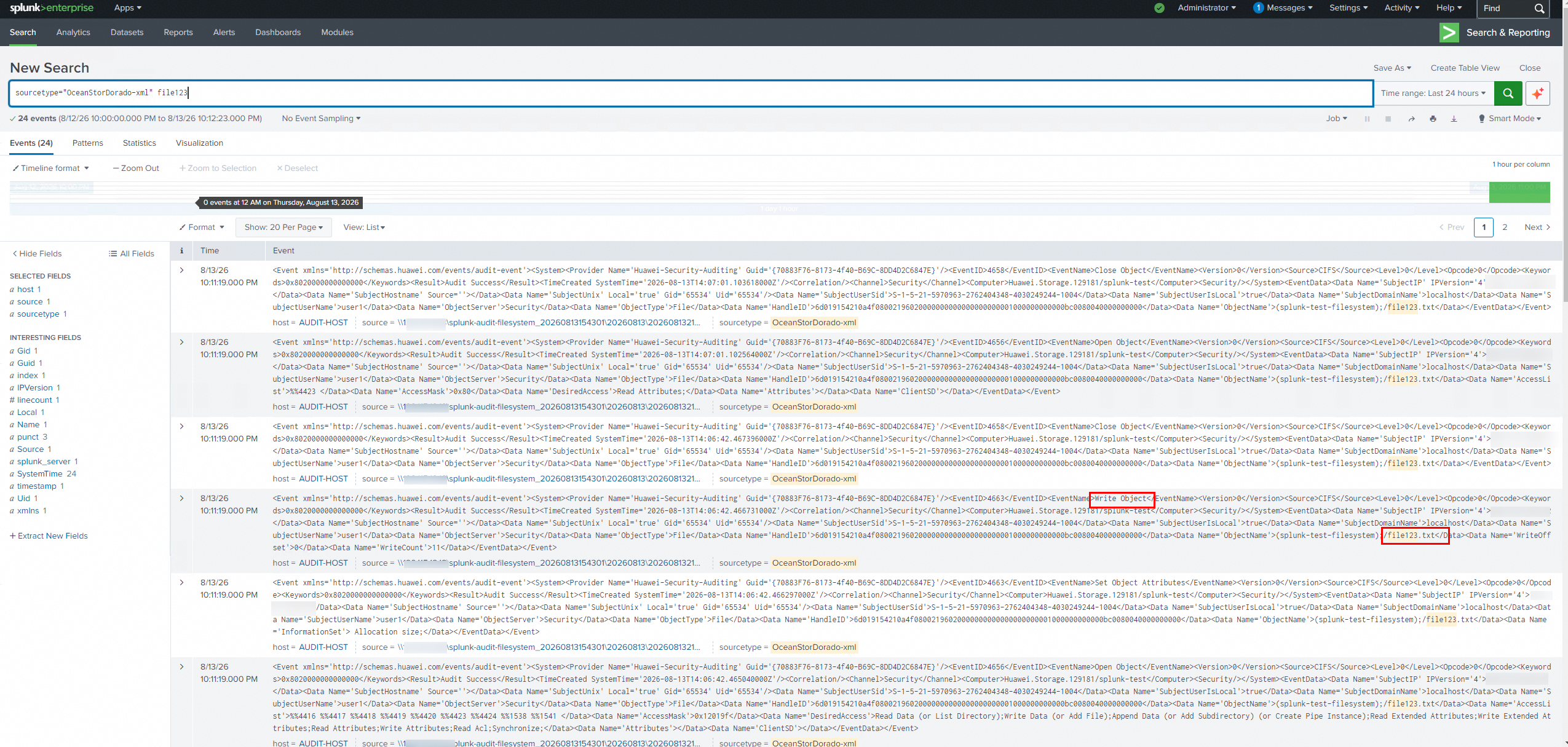
Task: Open the All Fields list
Action: (132, 253)
